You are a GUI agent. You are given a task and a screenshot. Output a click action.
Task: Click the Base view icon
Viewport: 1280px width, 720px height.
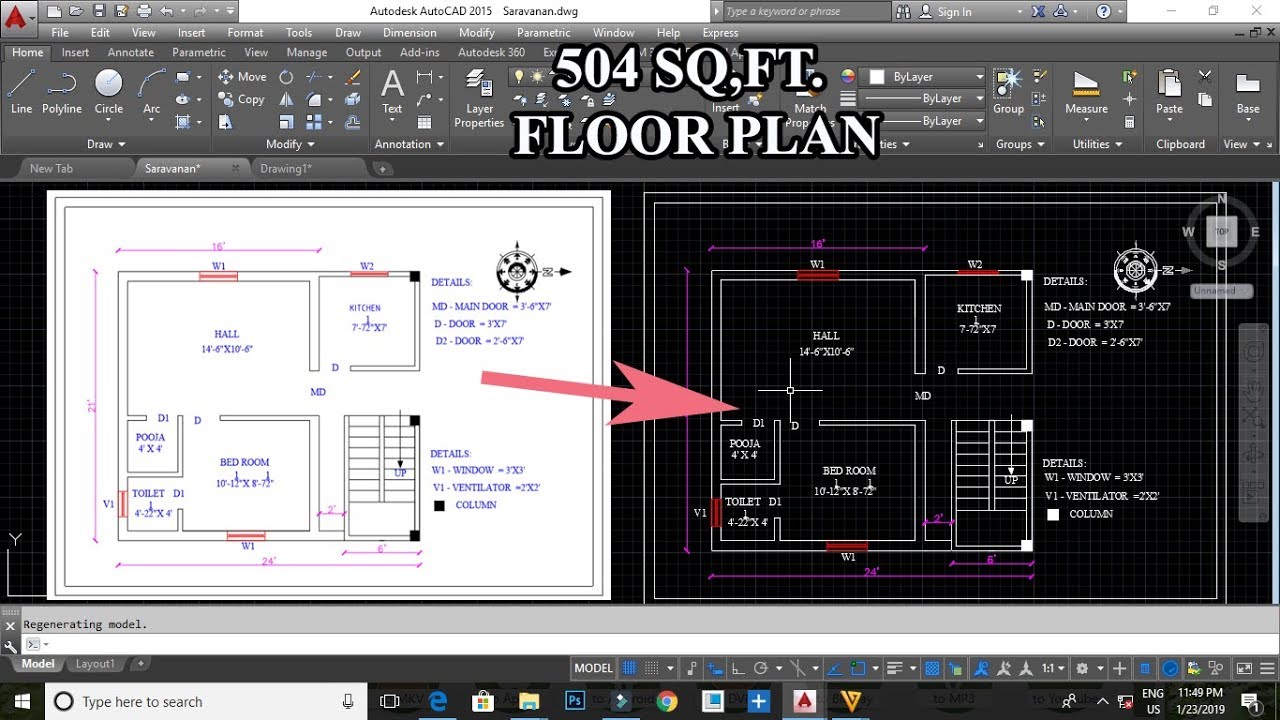pos(1247,92)
